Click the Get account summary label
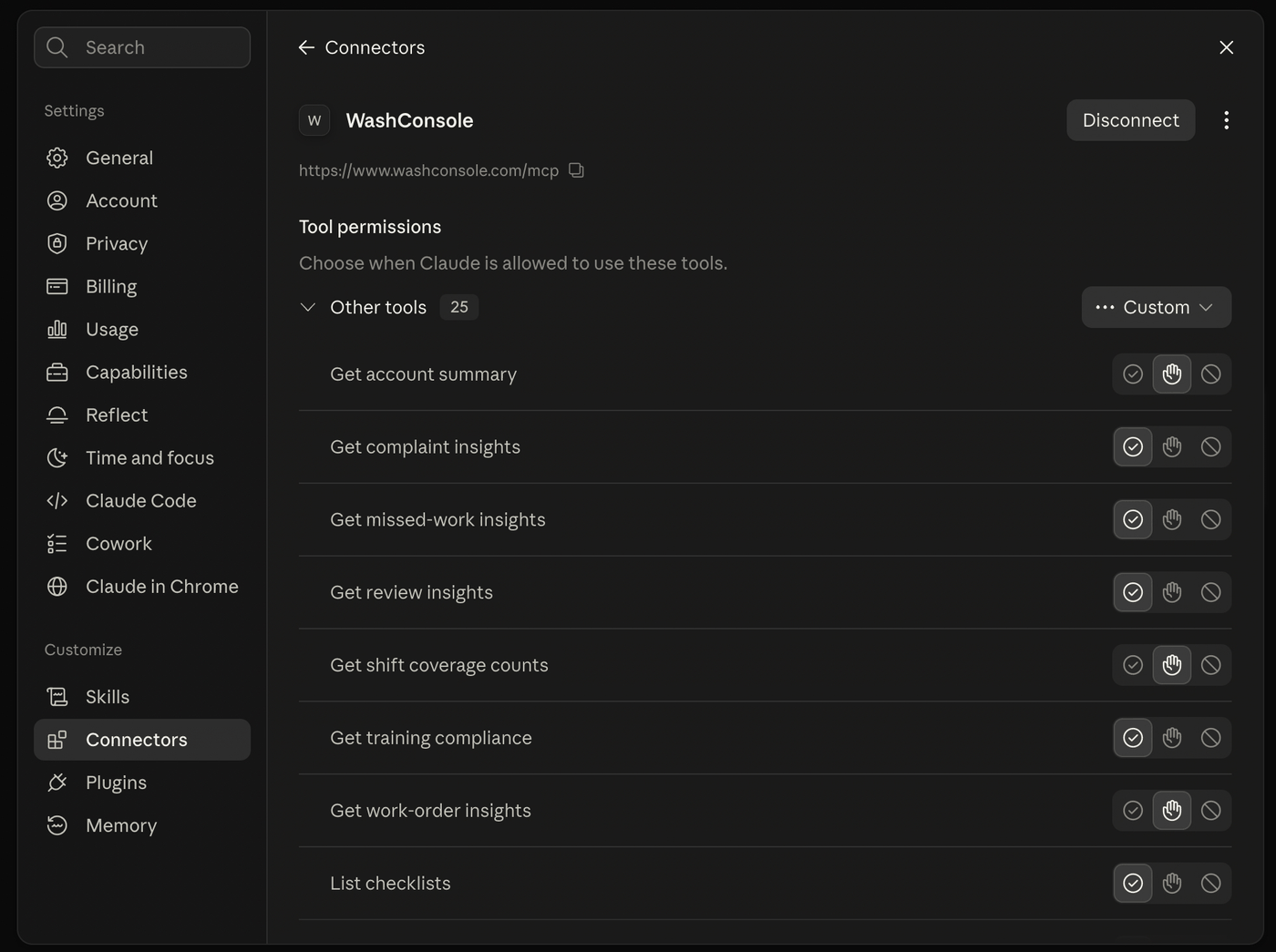Viewport: 1276px width, 952px height. [423, 374]
